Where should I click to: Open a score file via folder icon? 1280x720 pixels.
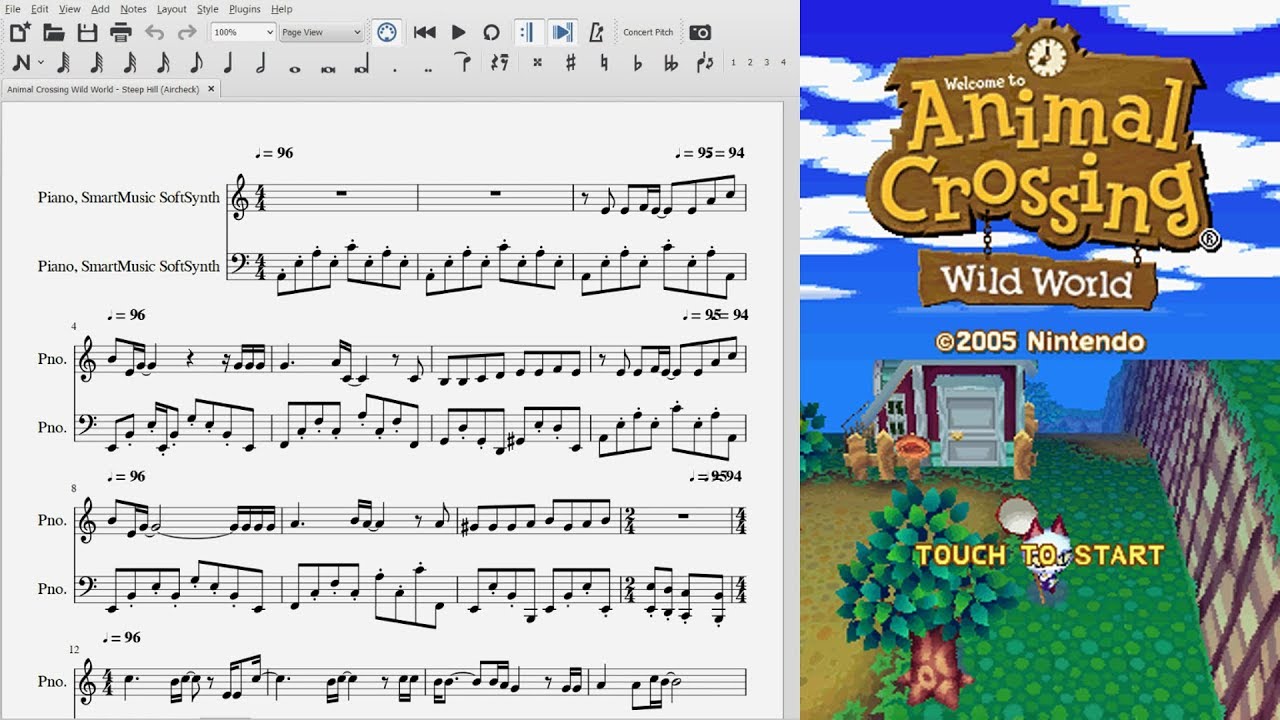click(54, 32)
